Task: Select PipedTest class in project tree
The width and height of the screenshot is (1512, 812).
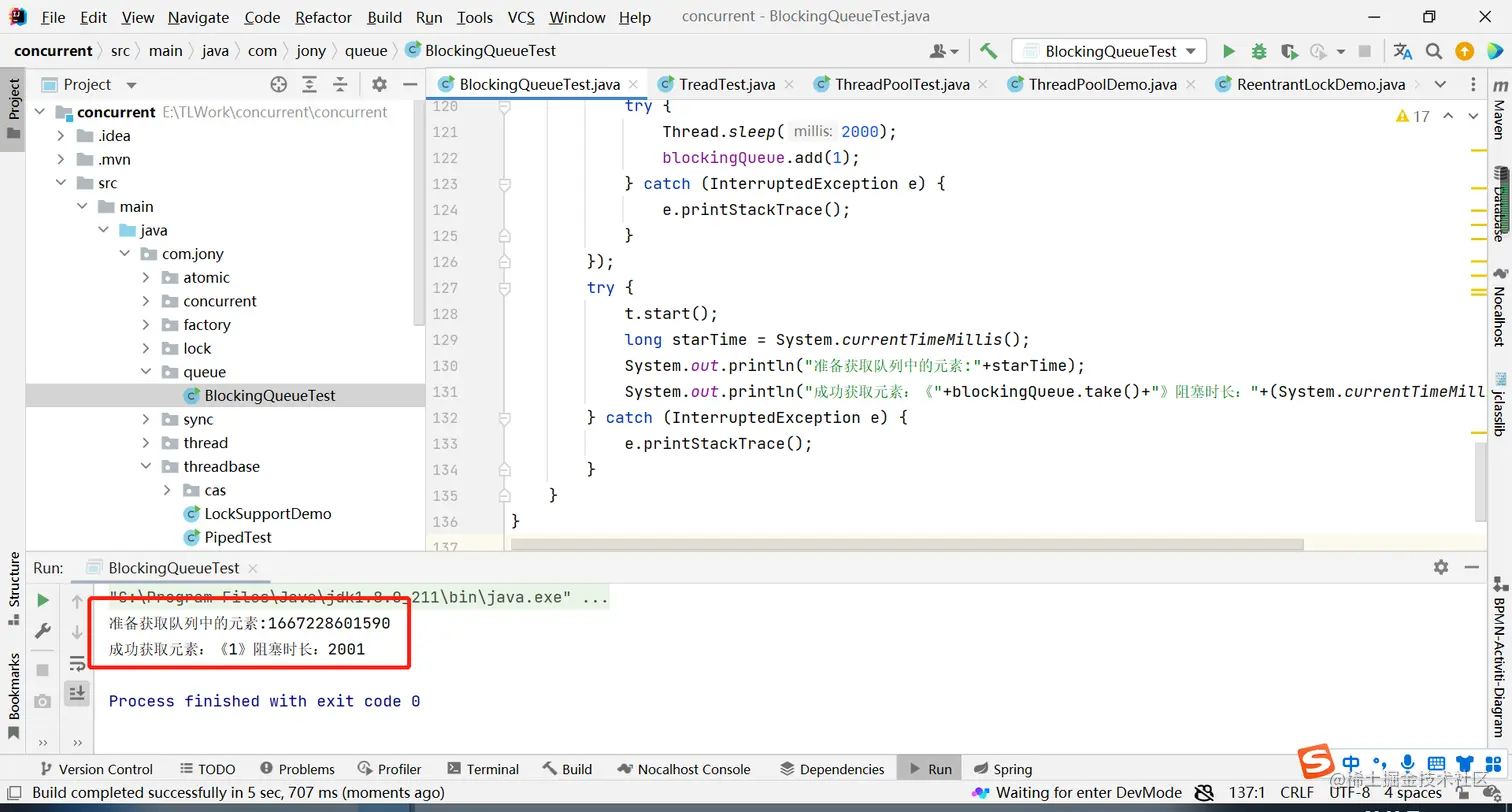Action: click(x=238, y=537)
